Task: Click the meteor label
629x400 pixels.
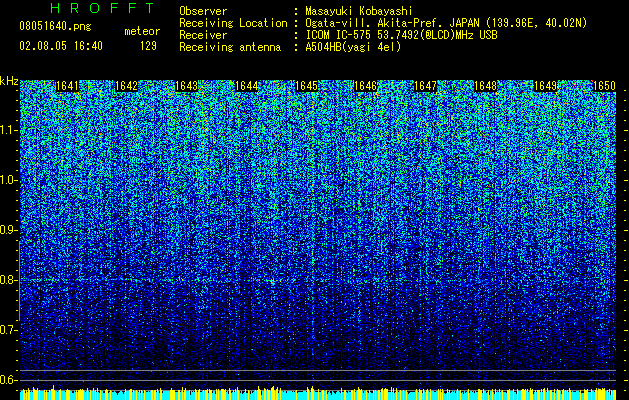Action: point(142,31)
